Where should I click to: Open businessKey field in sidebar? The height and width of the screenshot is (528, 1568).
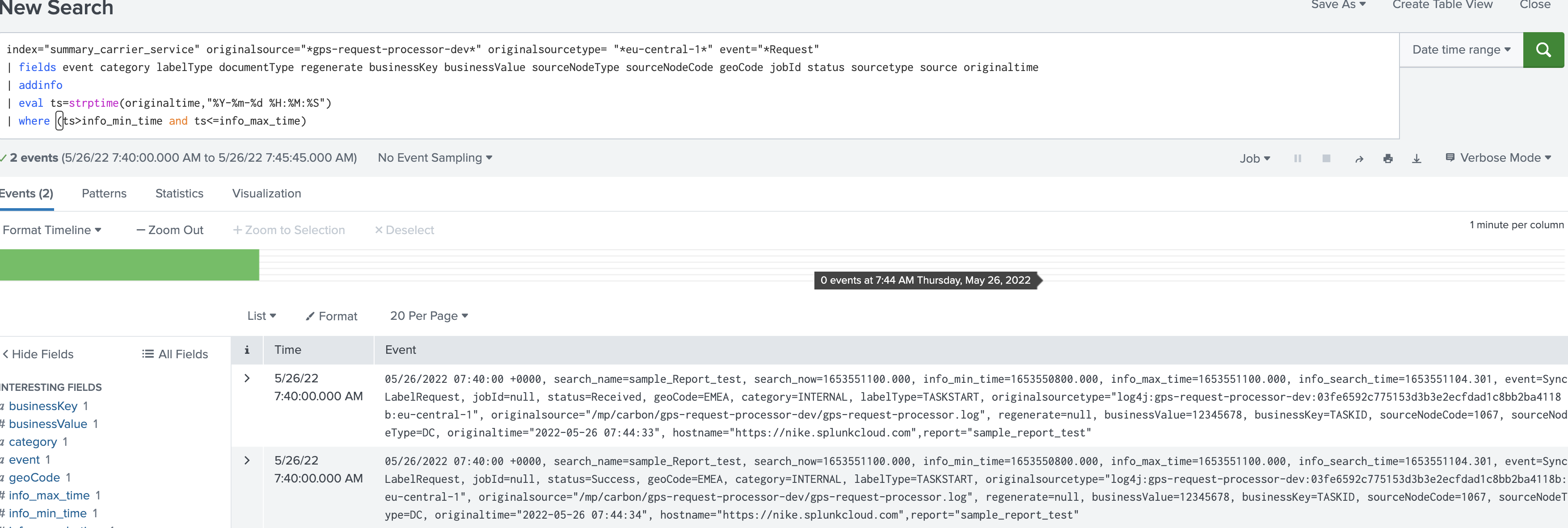click(x=42, y=406)
